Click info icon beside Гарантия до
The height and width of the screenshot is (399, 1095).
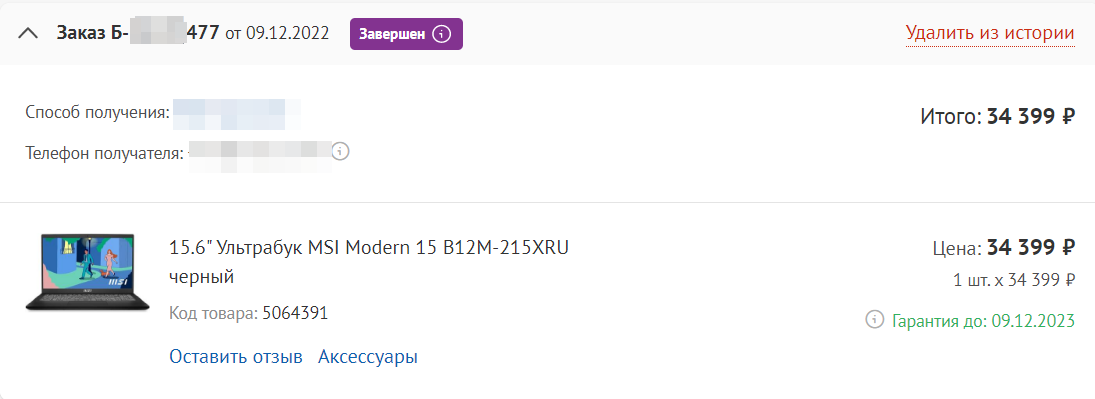pos(874,320)
